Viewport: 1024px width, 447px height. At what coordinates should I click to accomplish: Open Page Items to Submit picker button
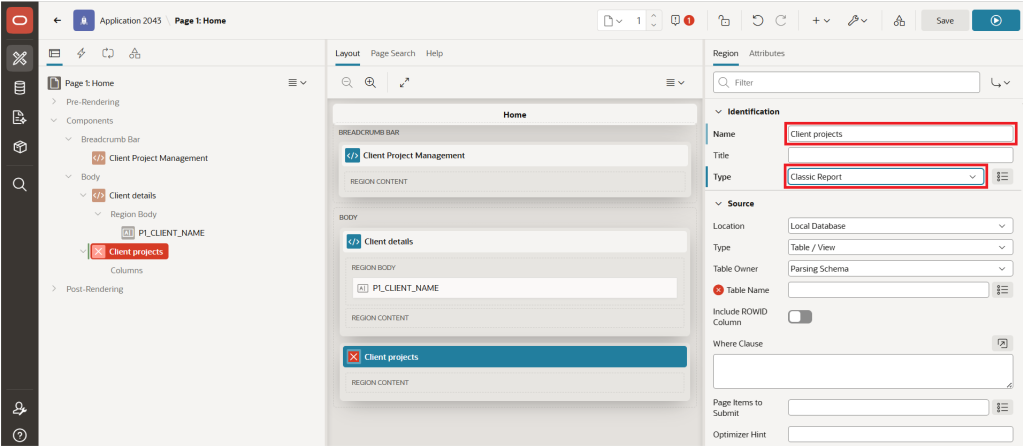(x=1002, y=408)
